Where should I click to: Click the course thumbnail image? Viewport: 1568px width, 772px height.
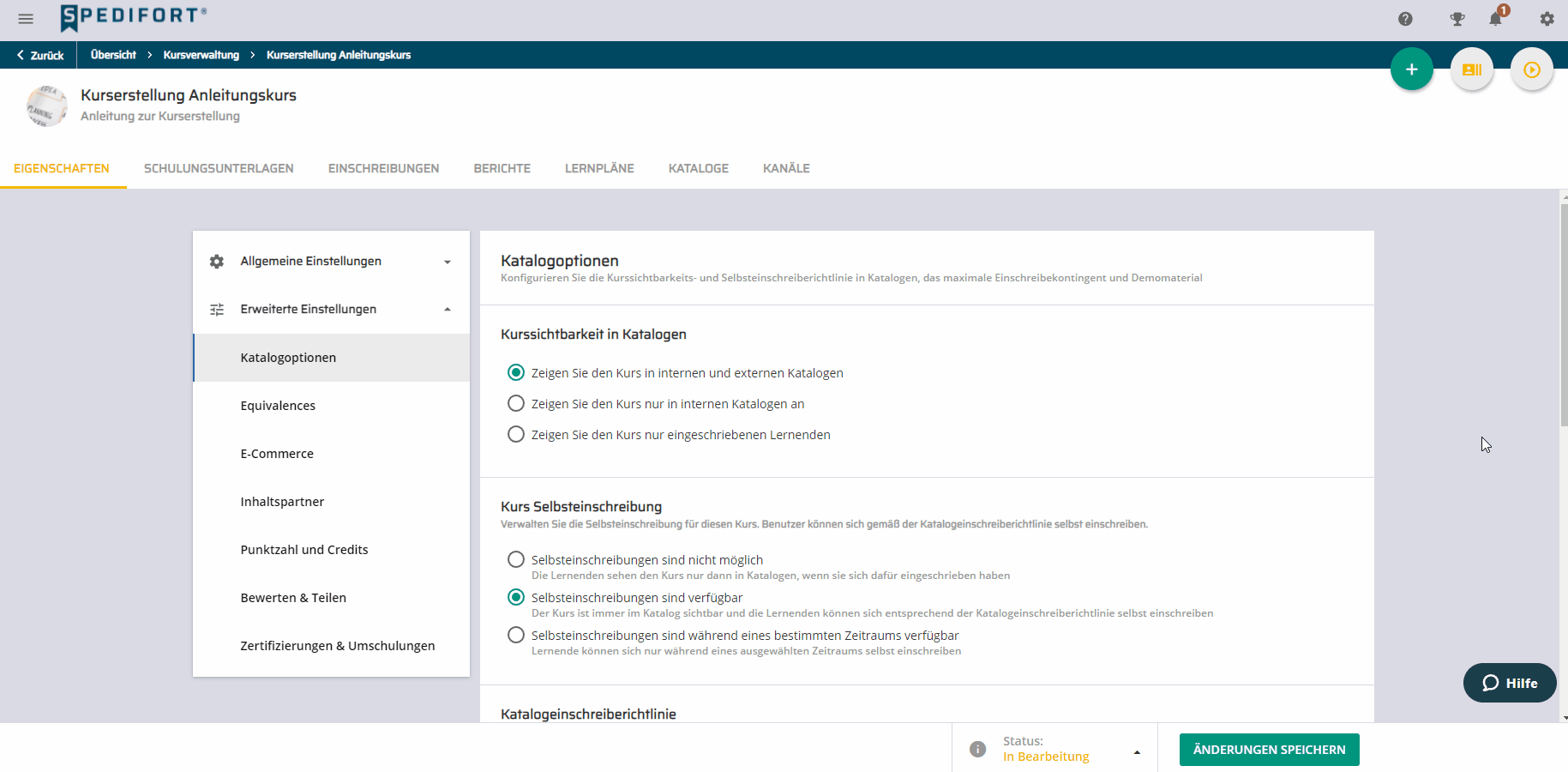[47, 106]
